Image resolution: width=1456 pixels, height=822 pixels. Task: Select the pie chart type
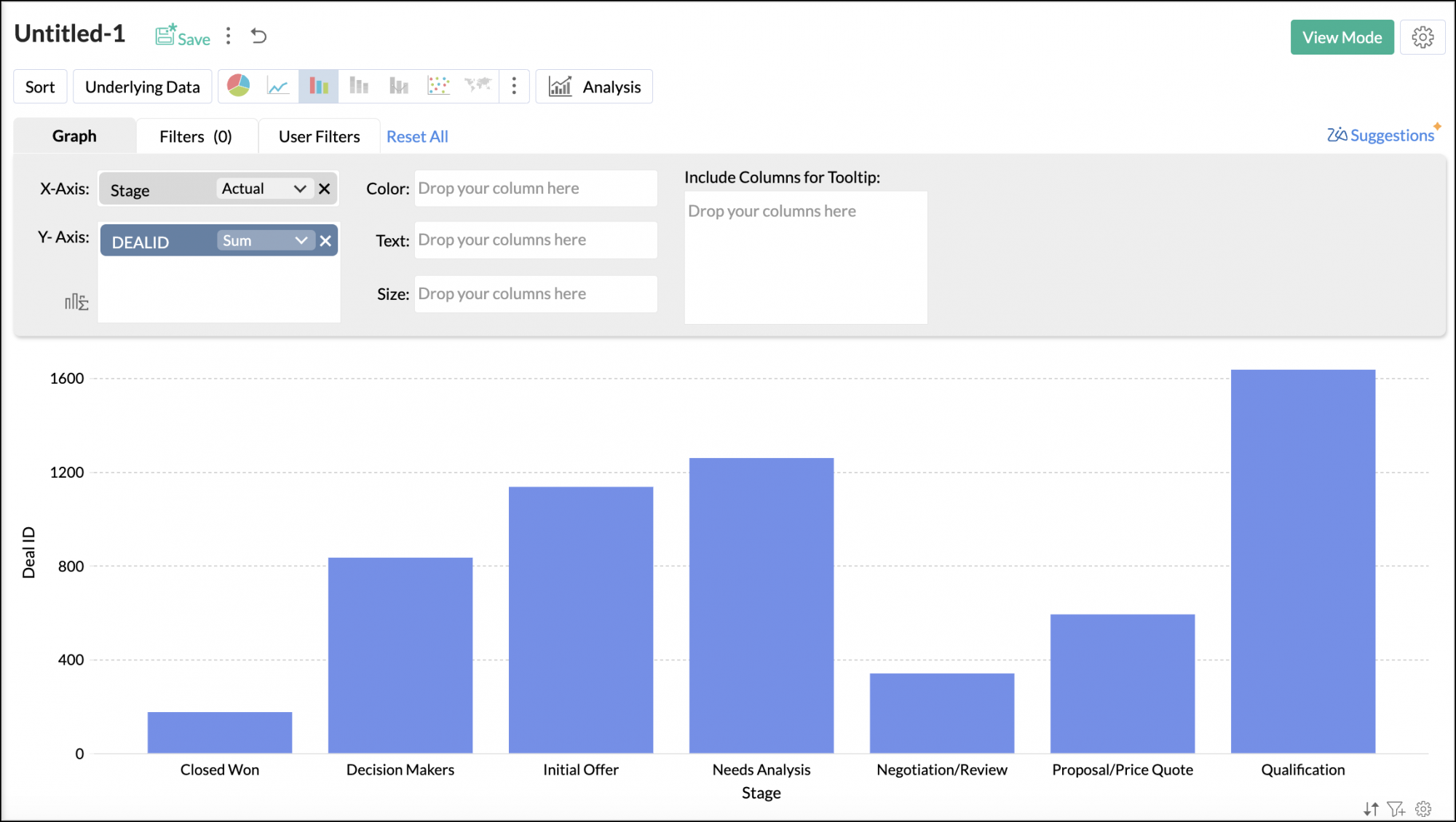click(237, 86)
